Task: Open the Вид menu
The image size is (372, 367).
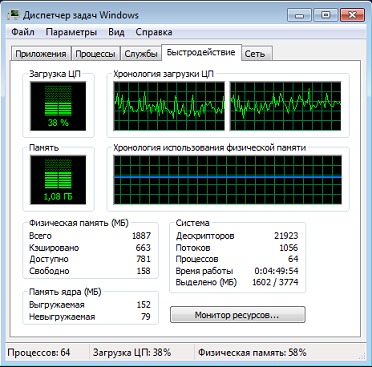Action: point(116,32)
